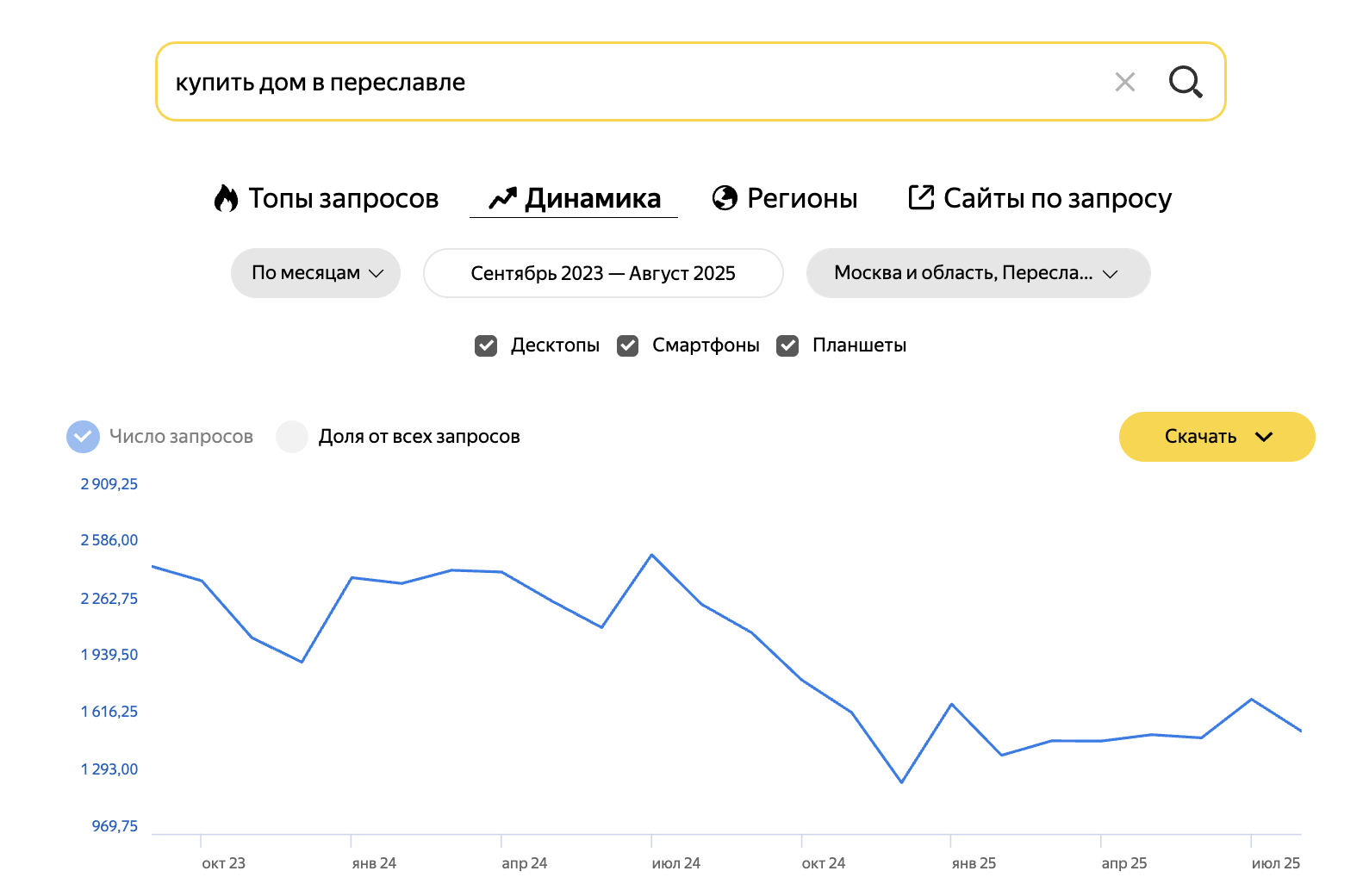
Task: Click the chevron on Скачать button
Action: pyautogui.click(x=1264, y=437)
